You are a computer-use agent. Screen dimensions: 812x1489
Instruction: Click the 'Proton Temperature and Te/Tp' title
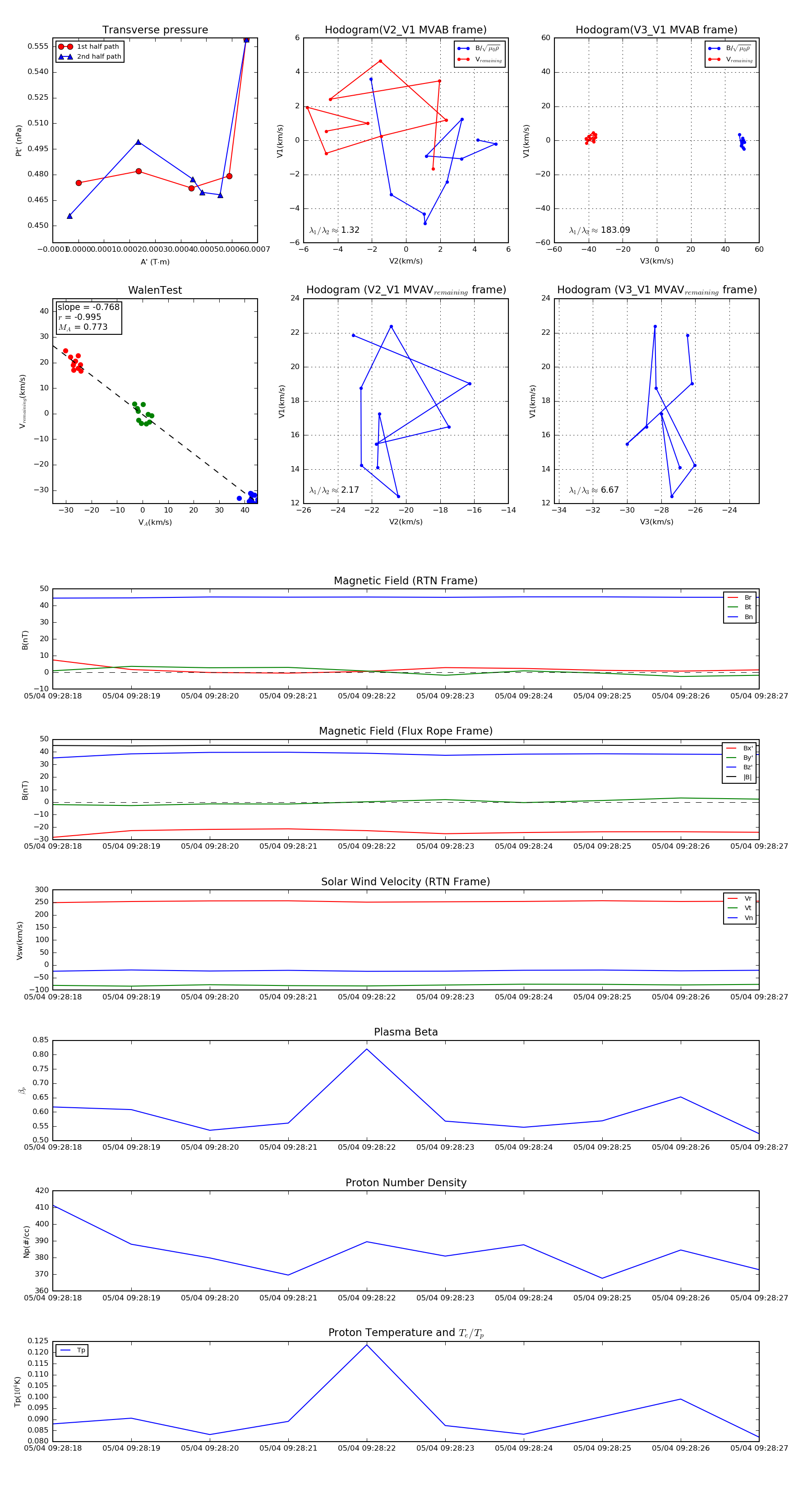(406, 1333)
